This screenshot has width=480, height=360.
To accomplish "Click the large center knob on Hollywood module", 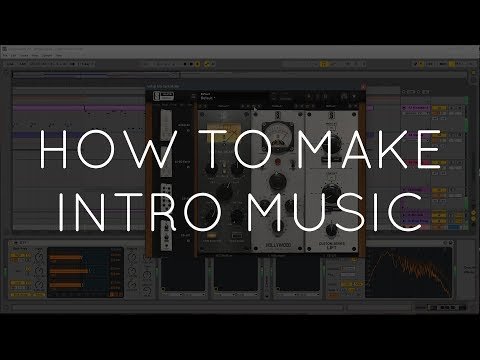I will [x=277, y=180].
